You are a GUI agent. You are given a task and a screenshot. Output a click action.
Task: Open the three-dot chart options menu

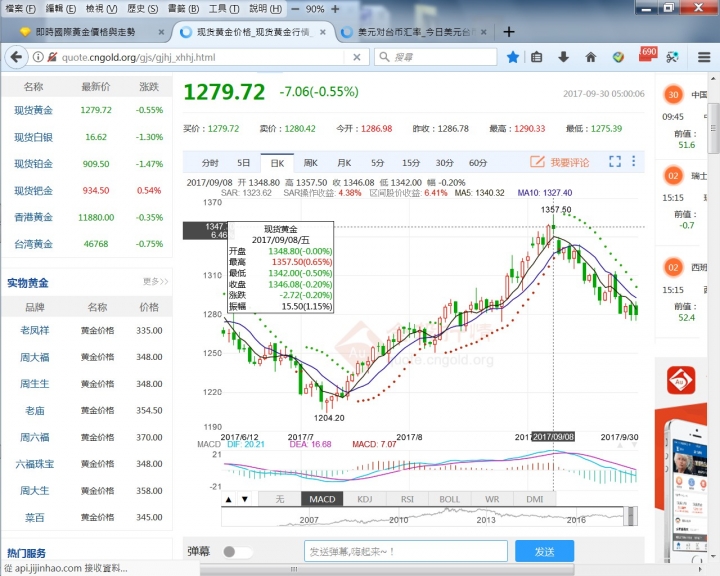634,162
